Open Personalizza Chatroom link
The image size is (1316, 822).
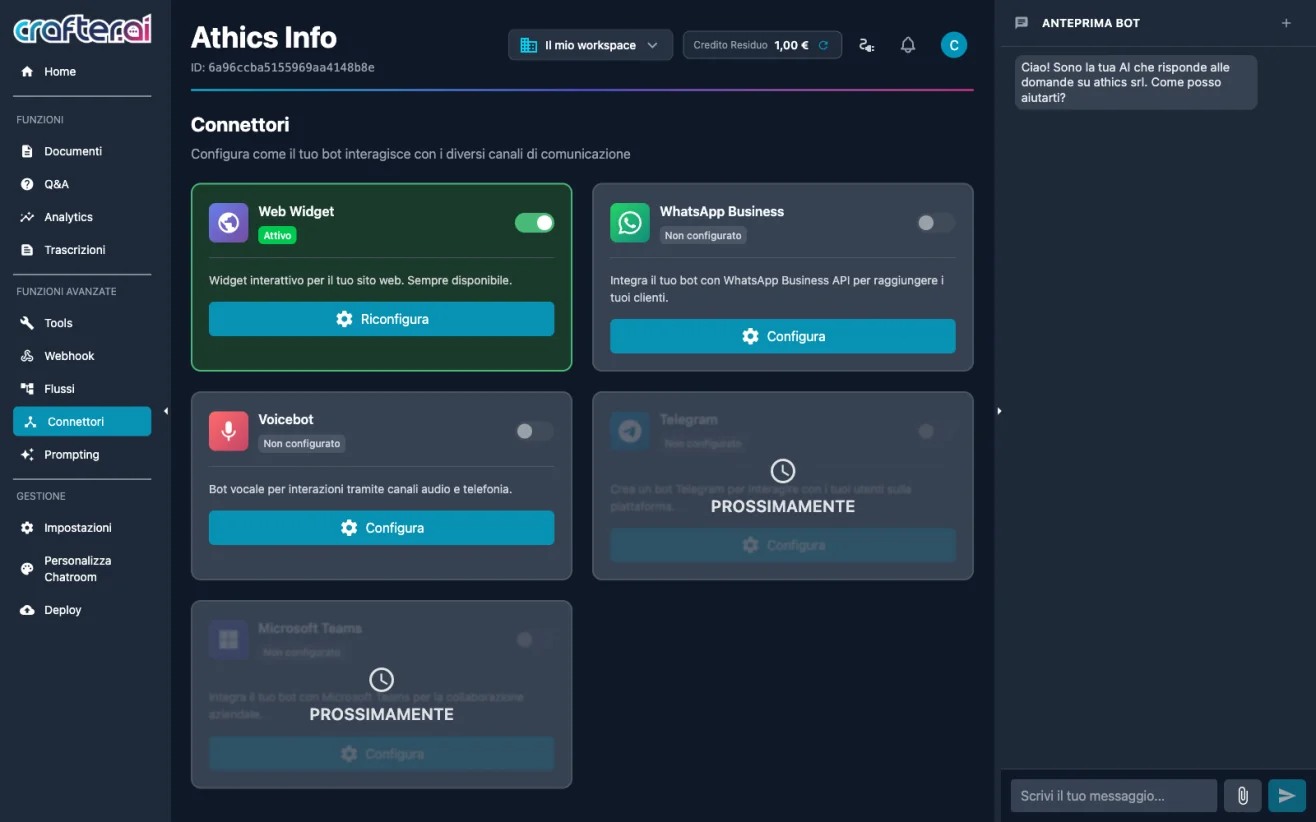[82, 569]
